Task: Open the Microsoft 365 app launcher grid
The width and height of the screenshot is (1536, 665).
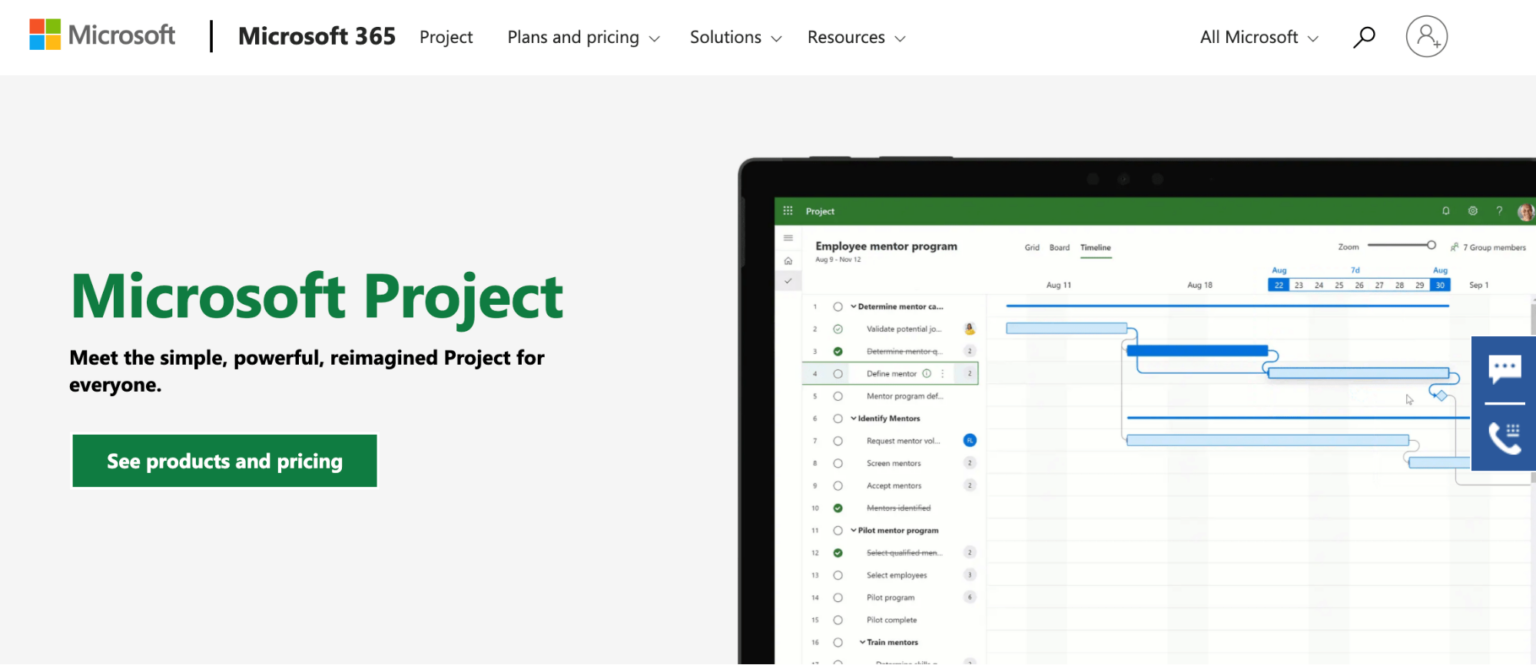Action: 788,211
